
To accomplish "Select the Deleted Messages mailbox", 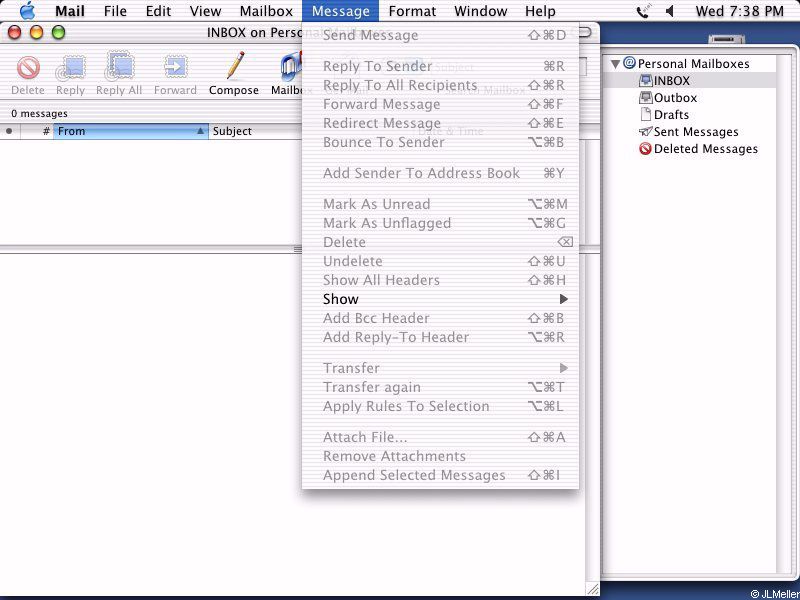I will click(x=698, y=148).
